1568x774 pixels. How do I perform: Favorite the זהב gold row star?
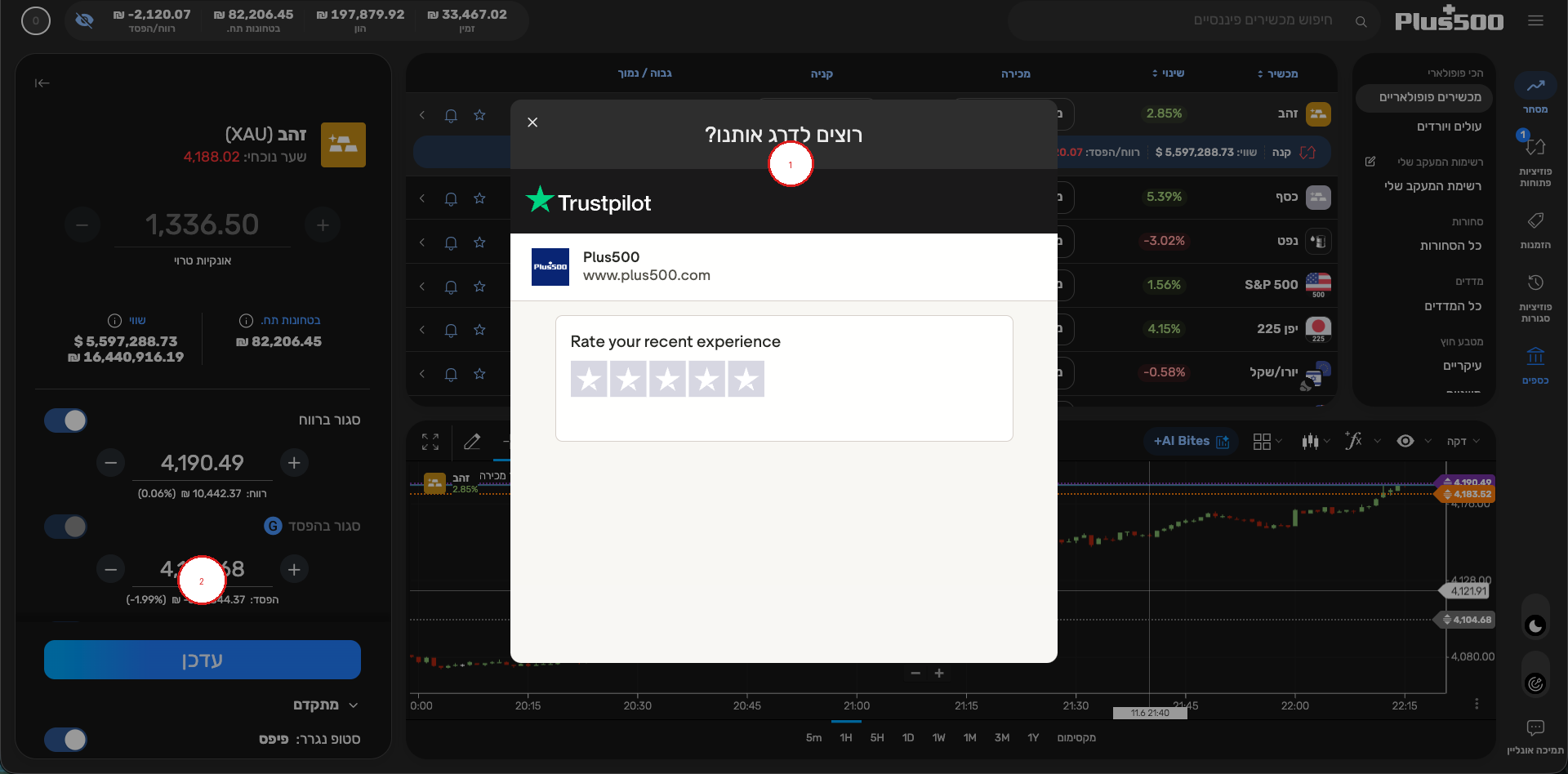pos(479,115)
